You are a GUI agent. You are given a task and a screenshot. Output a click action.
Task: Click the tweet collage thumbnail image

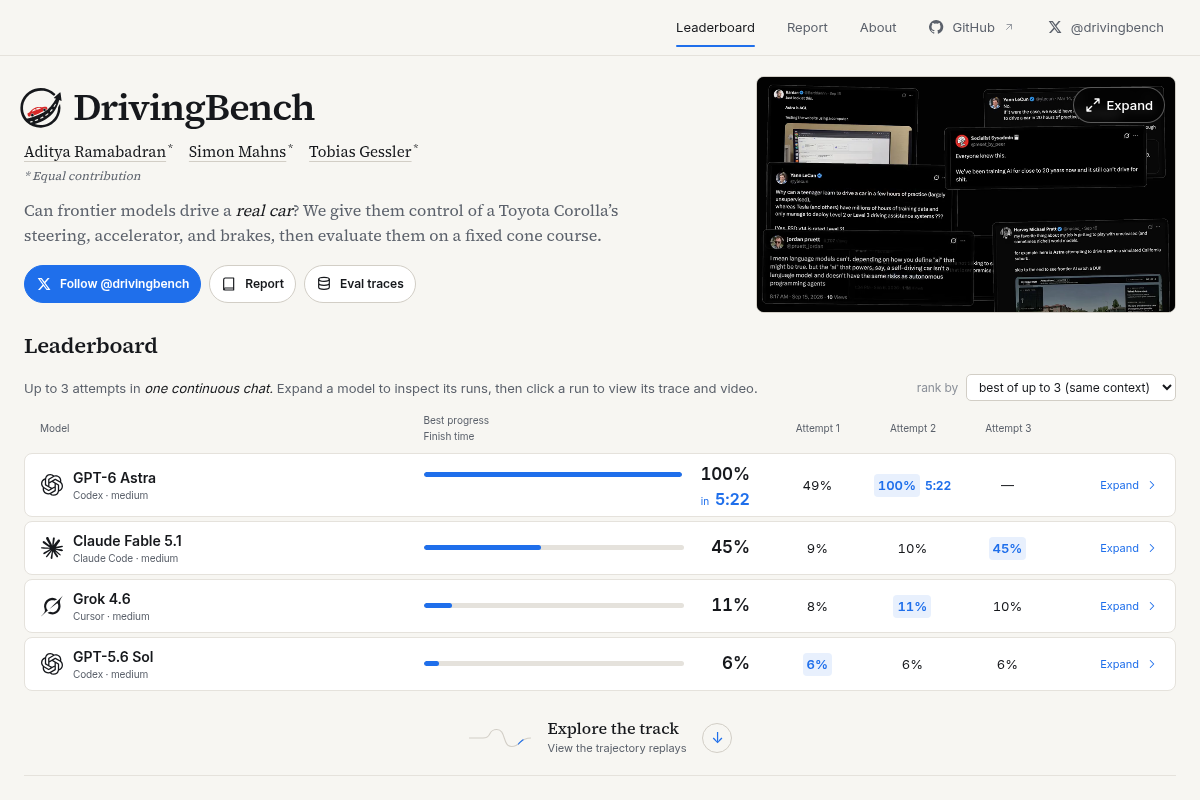[966, 194]
